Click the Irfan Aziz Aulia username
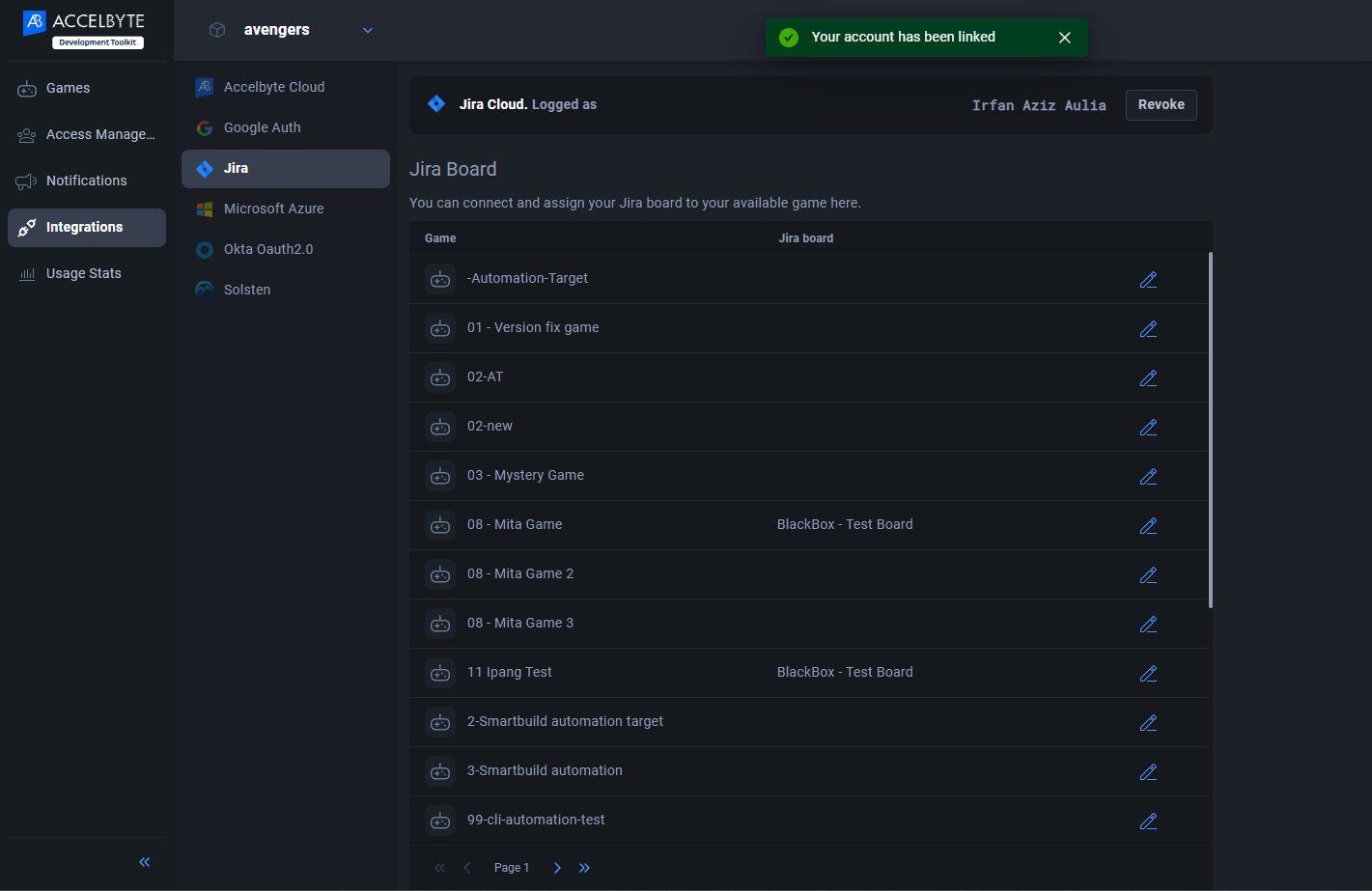 coord(1039,105)
